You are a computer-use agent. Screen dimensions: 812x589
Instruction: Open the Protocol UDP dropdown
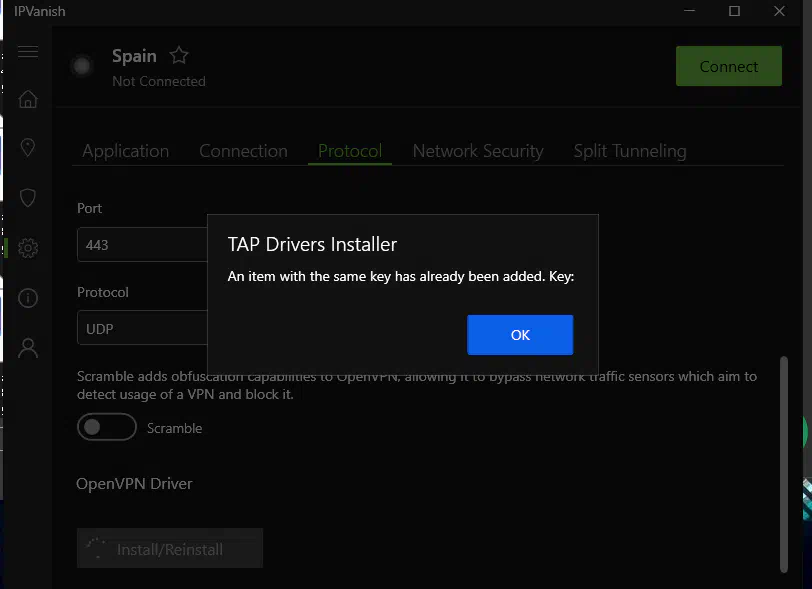(x=142, y=328)
